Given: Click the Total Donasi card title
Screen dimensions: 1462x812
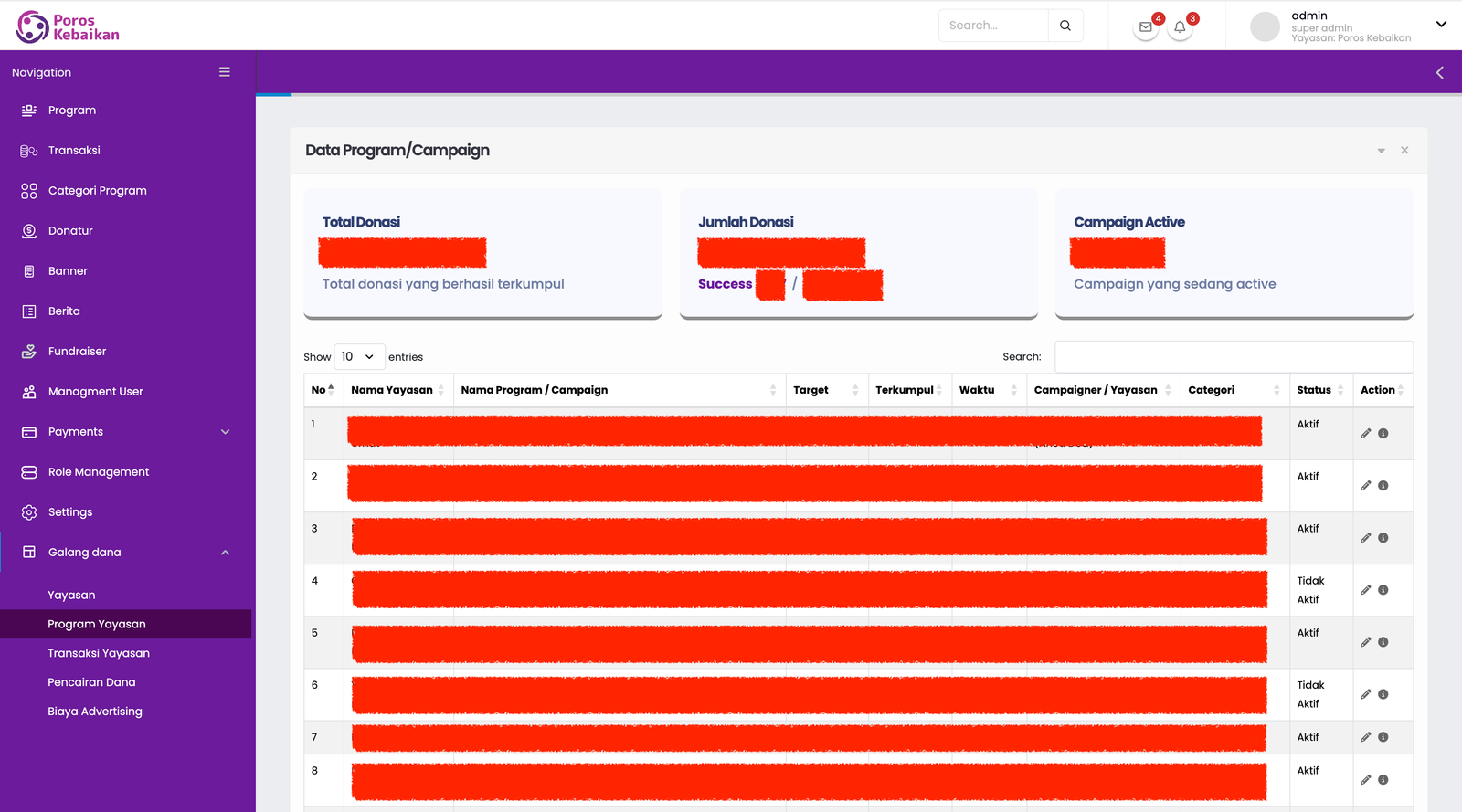Looking at the screenshot, I should 361,222.
